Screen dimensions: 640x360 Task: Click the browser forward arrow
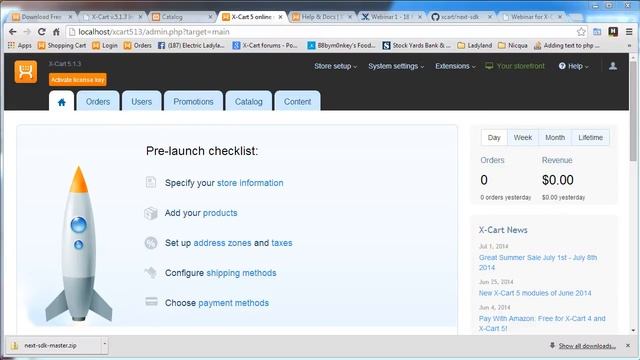27,32
